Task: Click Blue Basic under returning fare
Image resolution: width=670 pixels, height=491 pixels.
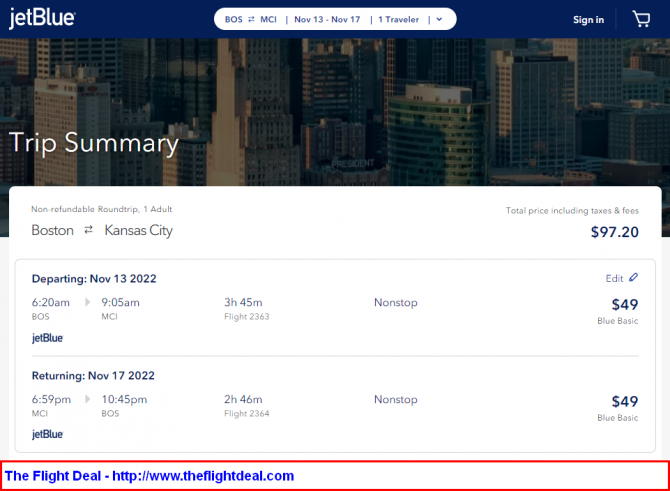Action: tap(617, 418)
